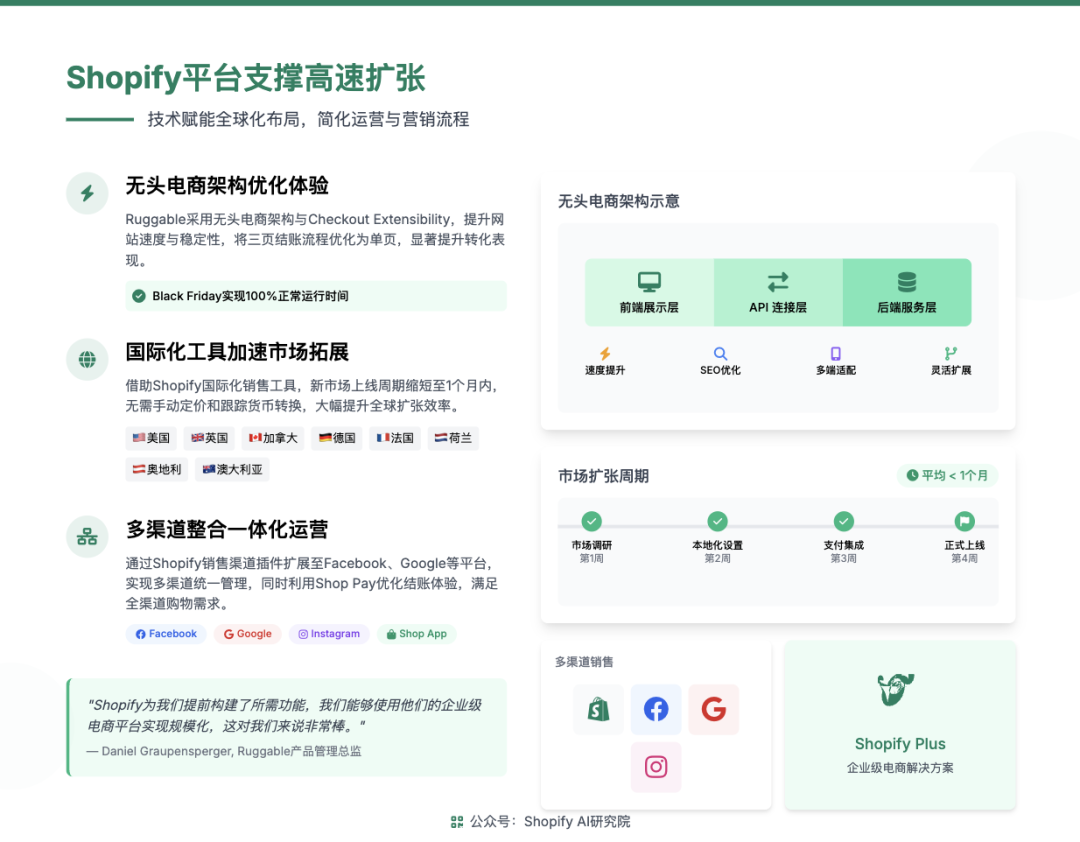
Task: Select the 澳大利亚 country tag
Action: click(232, 470)
